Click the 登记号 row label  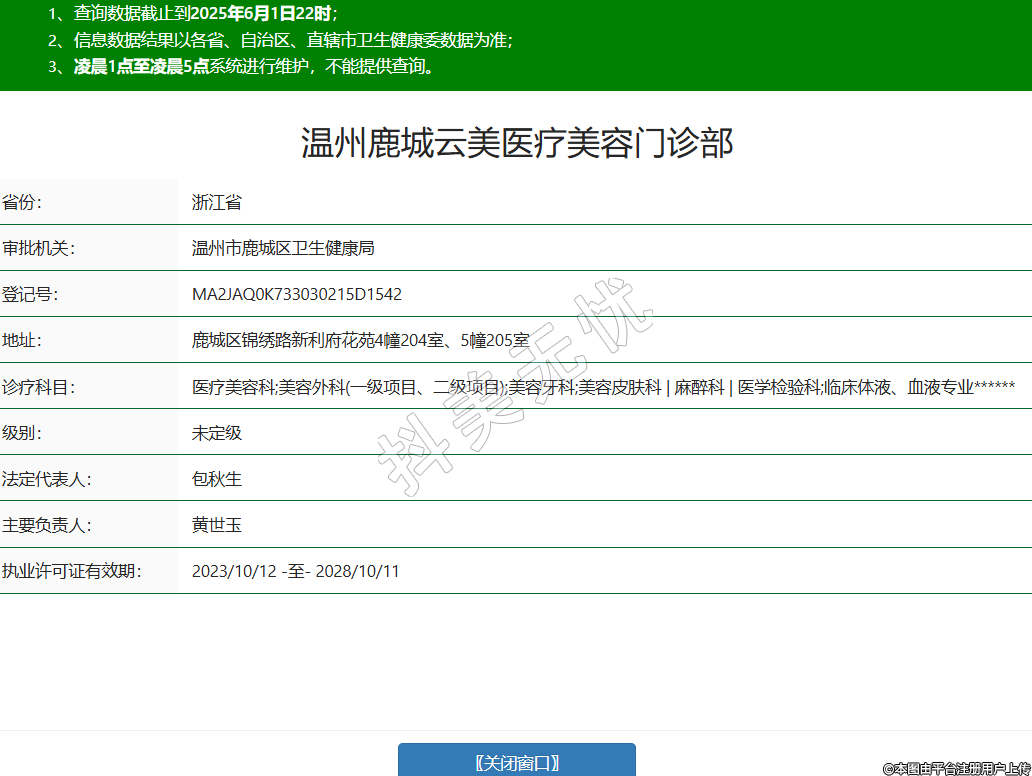[x=30, y=294]
